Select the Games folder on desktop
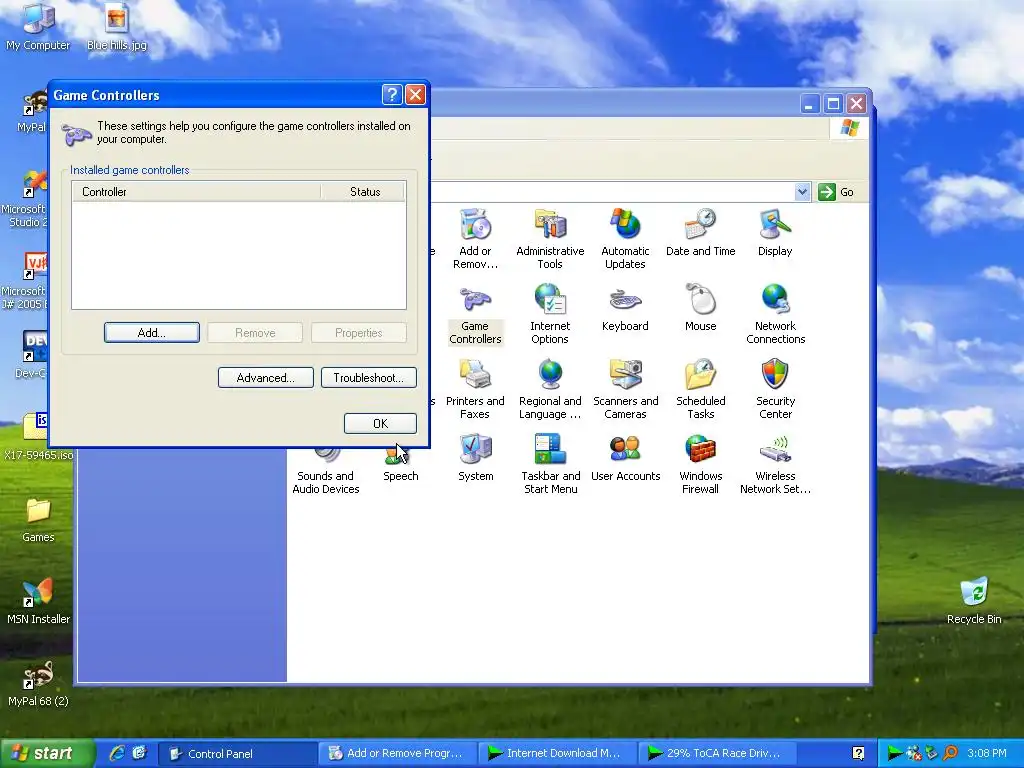Screen dimensions: 1024x768 tap(38, 520)
